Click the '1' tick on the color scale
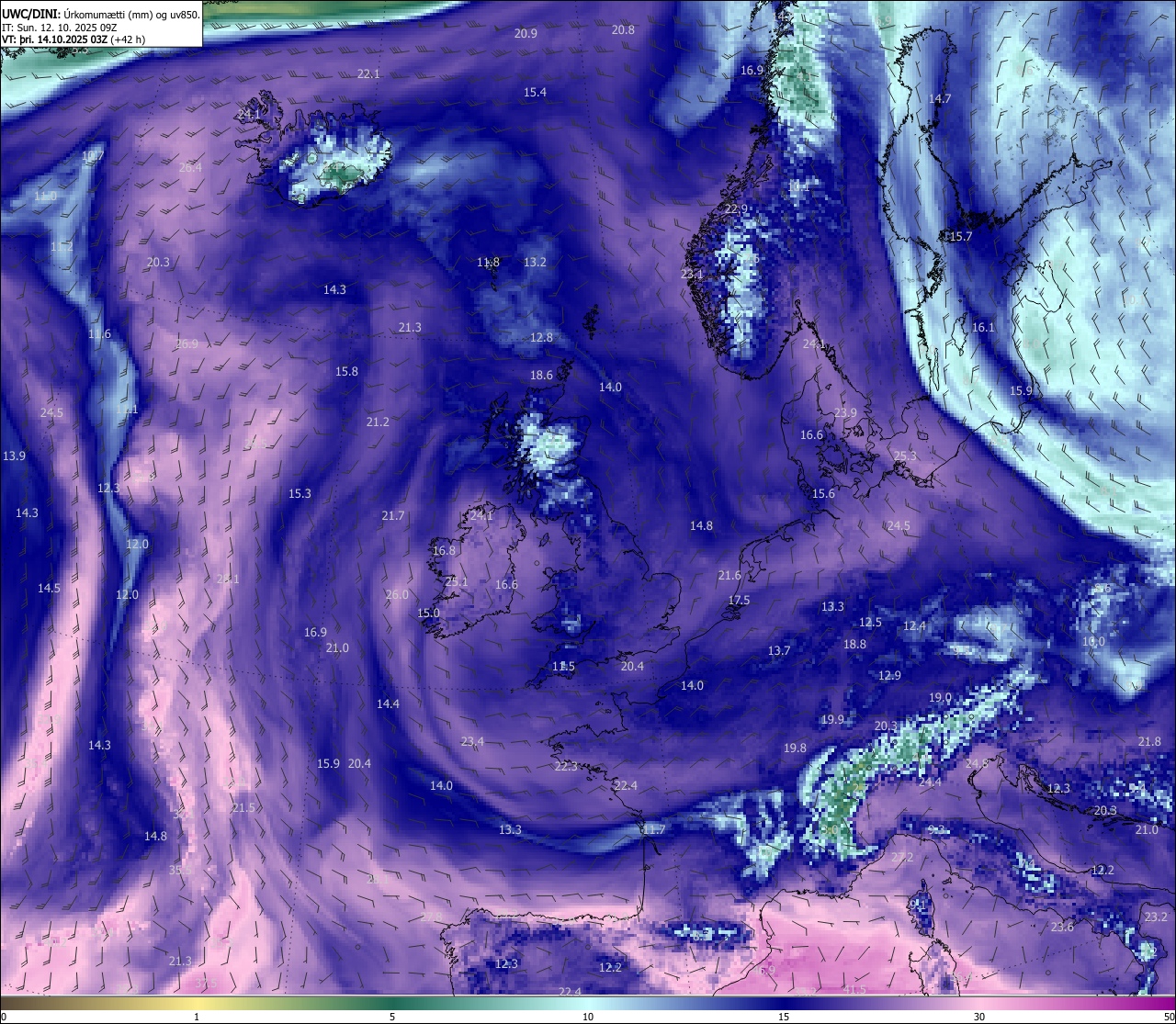1176x1024 pixels. 197,1017
